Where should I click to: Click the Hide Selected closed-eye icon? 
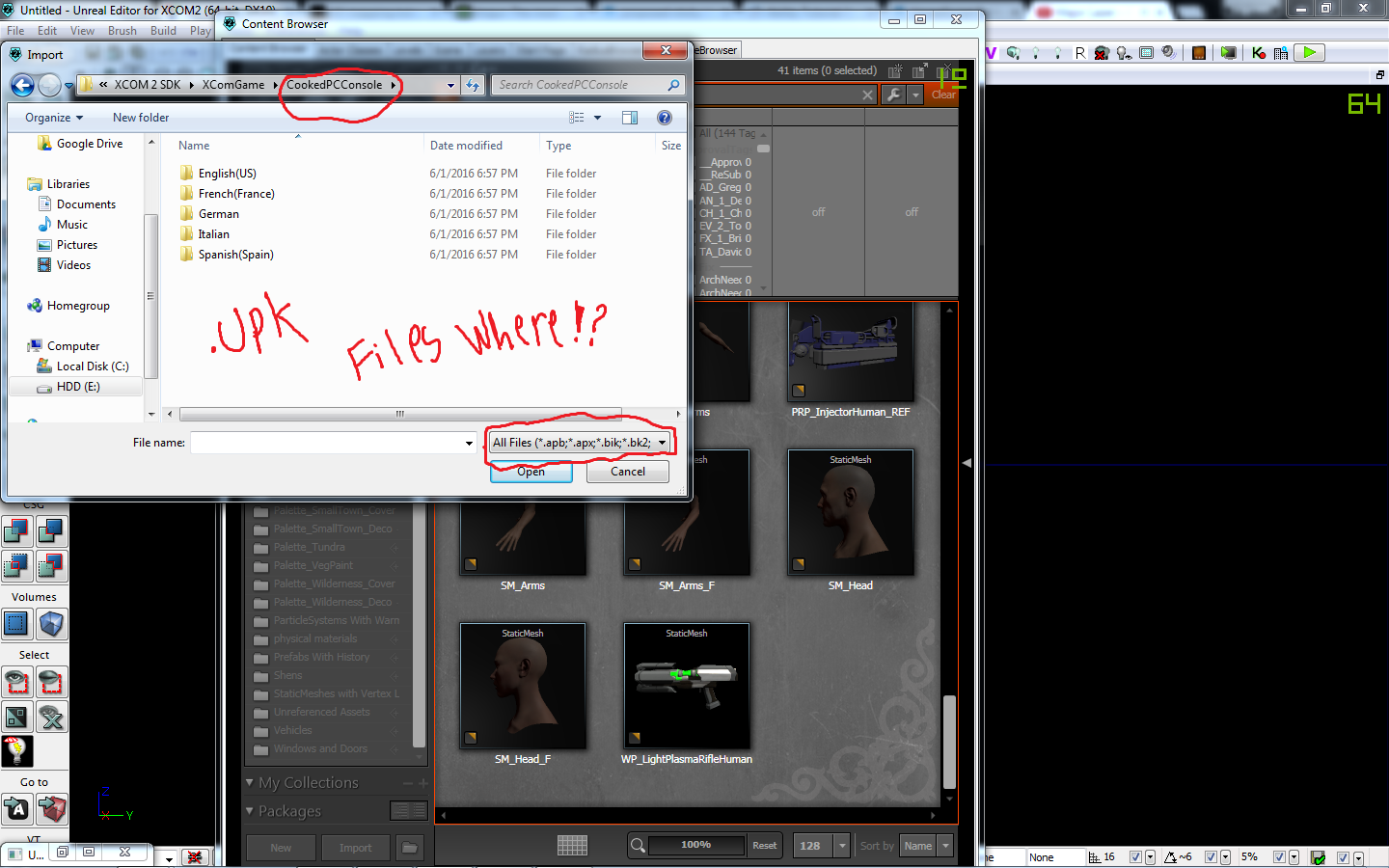[51, 682]
